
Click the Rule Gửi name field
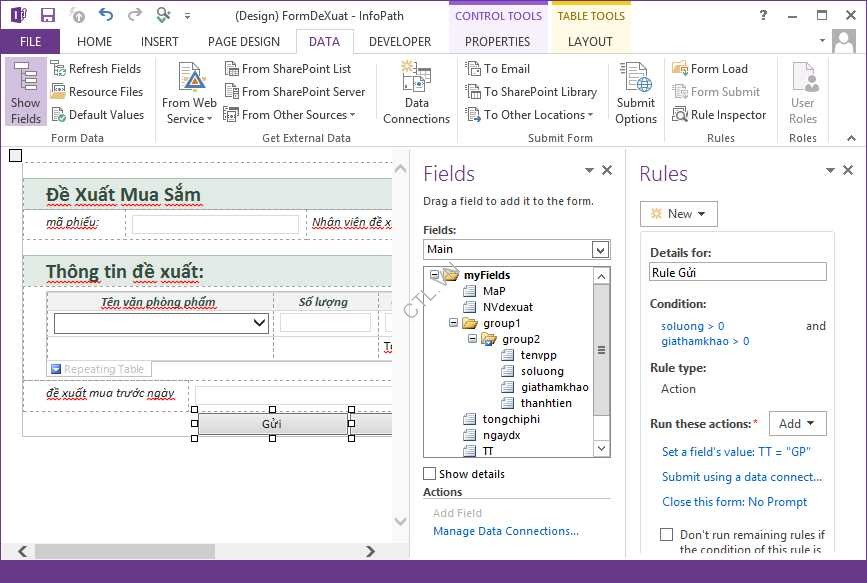pyautogui.click(x=738, y=272)
